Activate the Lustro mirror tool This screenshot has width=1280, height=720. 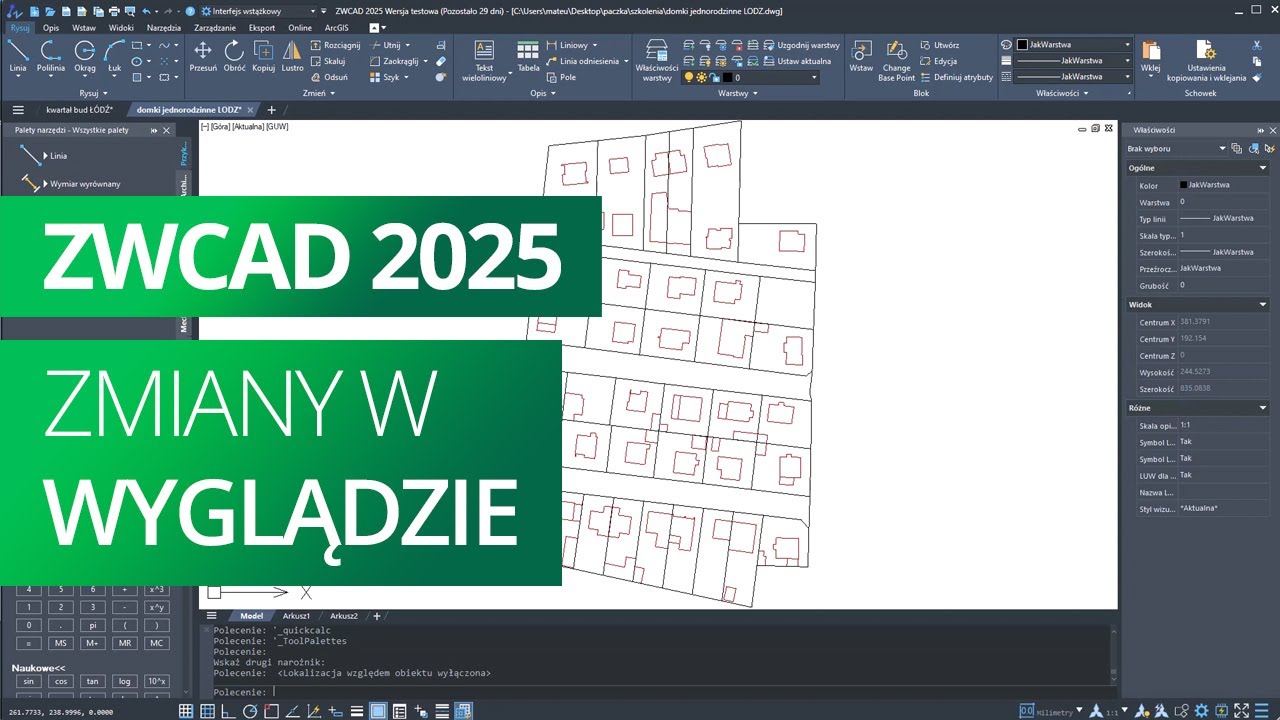point(292,56)
